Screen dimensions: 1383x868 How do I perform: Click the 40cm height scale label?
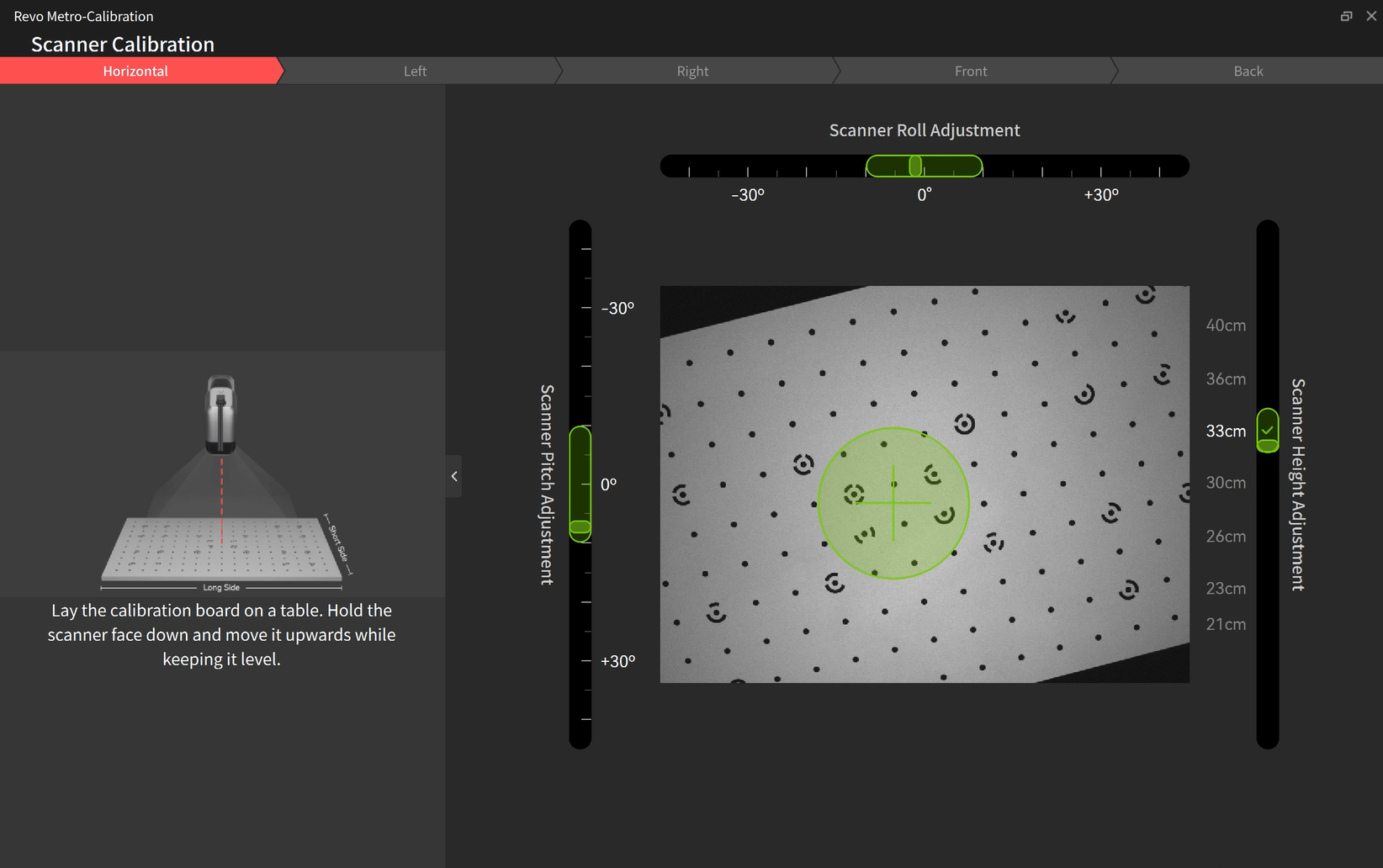[1226, 325]
